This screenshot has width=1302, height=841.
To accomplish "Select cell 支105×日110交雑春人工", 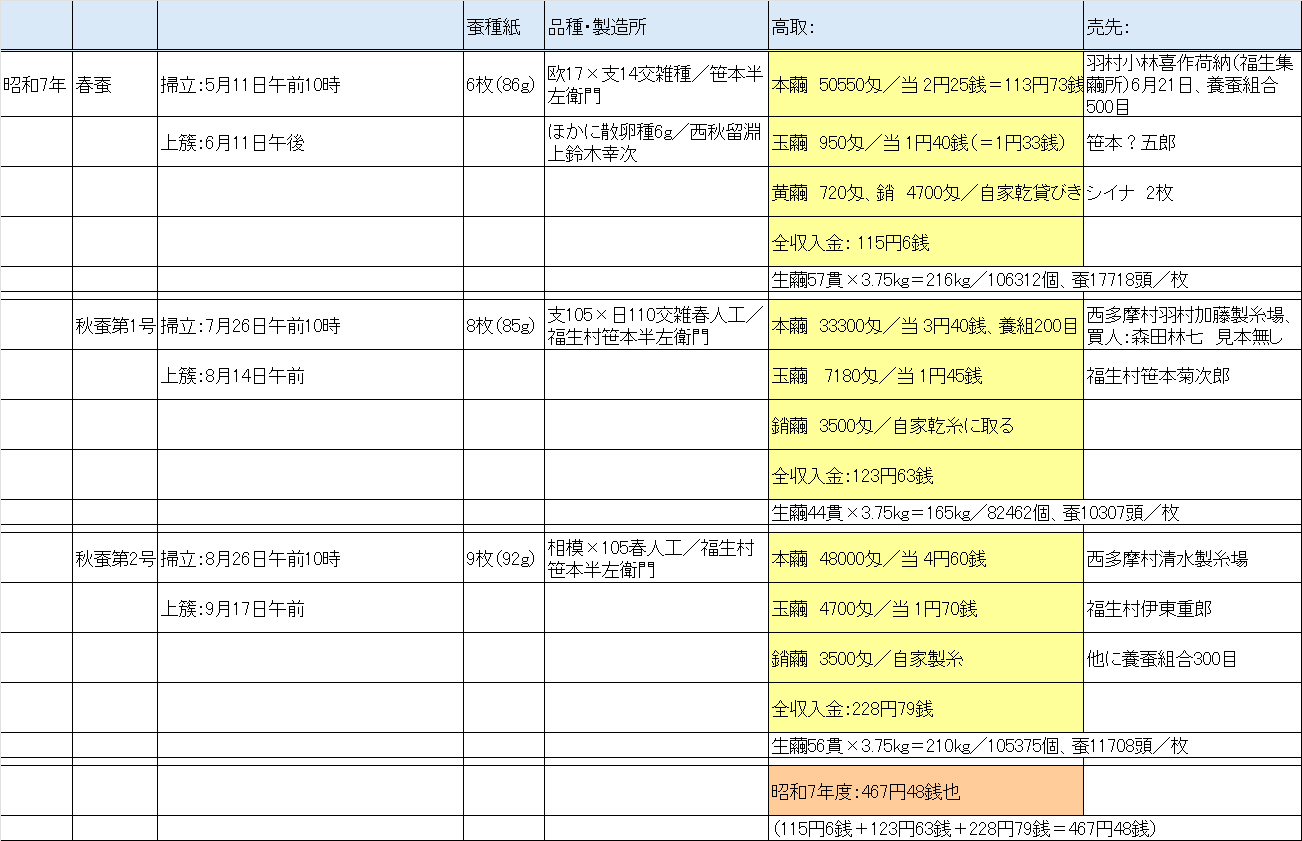I will pyautogui.click(x=656, y=325).
